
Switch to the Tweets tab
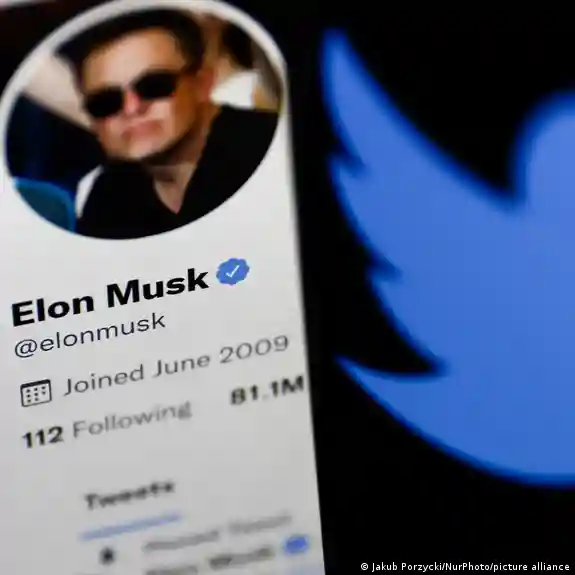point(129,496)
